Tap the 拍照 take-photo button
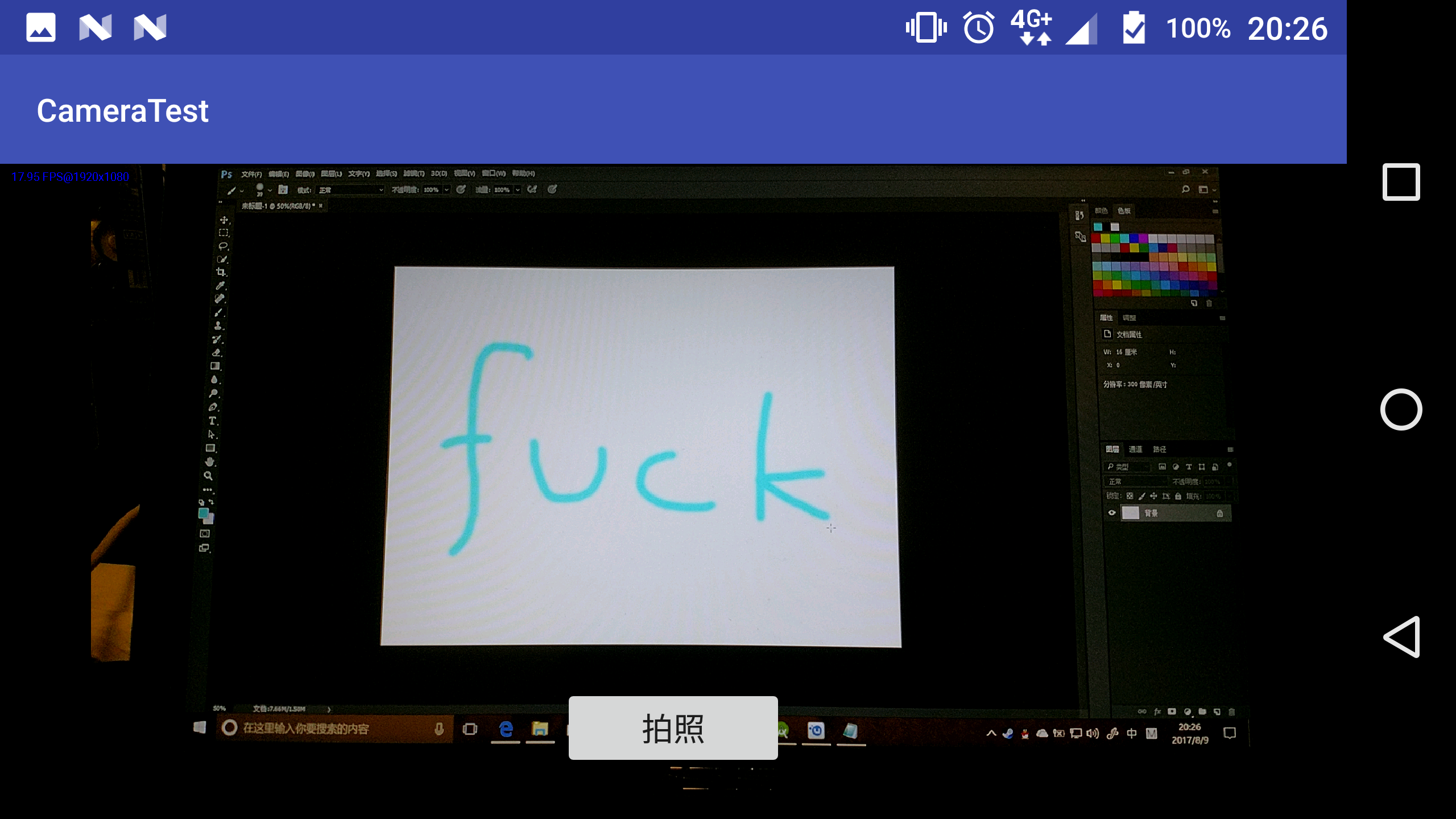Screen dimensions: 1456x819 (x=673, y=728)
